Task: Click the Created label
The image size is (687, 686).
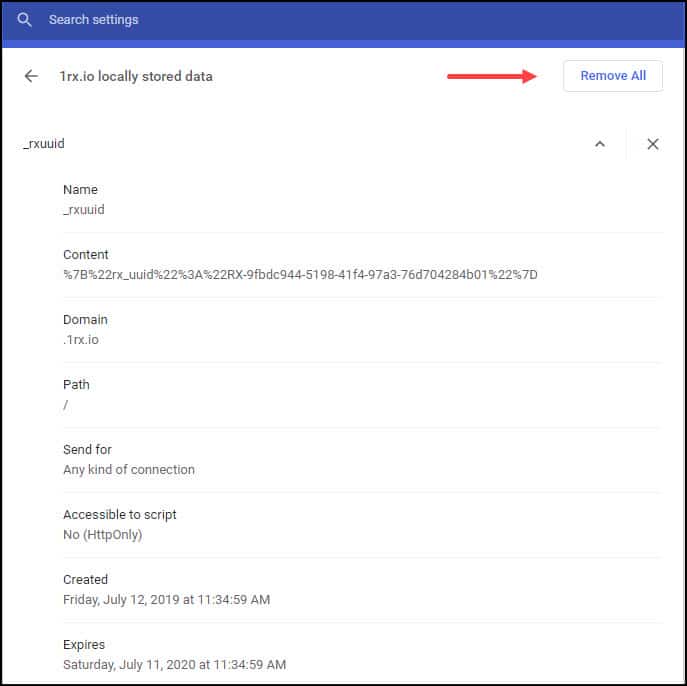Action: 85,580
